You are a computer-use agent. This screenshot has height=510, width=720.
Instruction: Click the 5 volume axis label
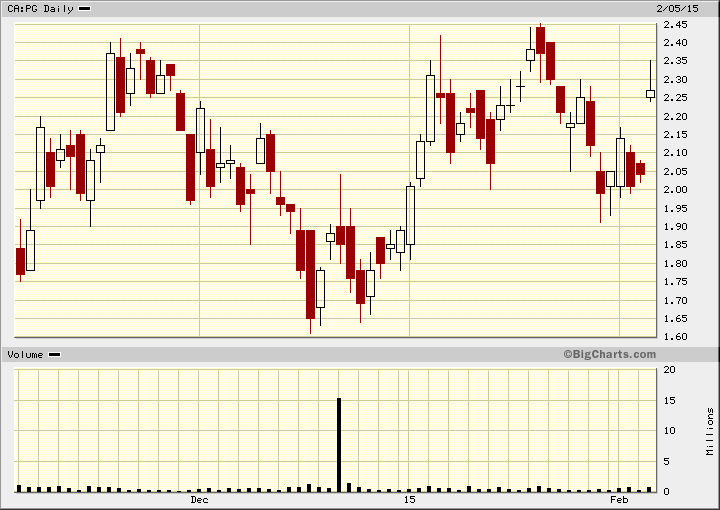(x=667, y=461)
